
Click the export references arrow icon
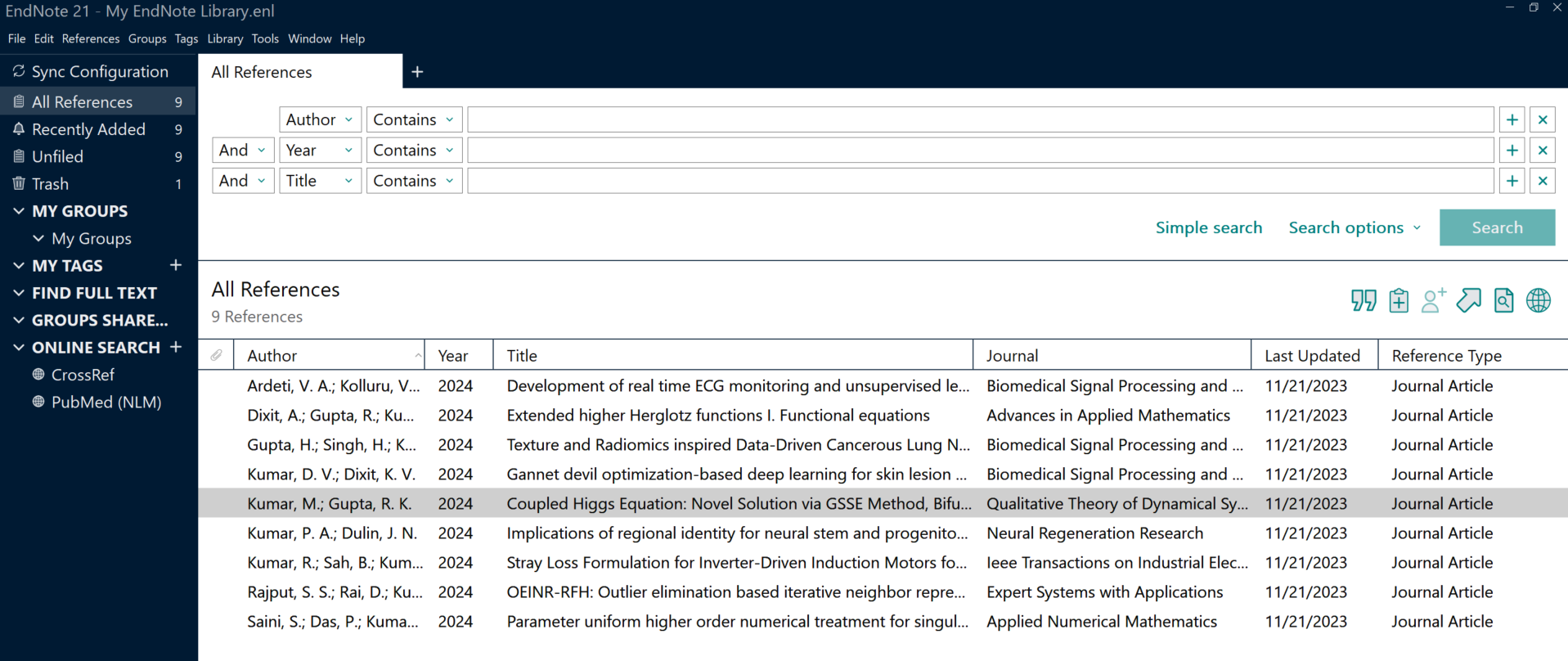tap(1468, 301)
